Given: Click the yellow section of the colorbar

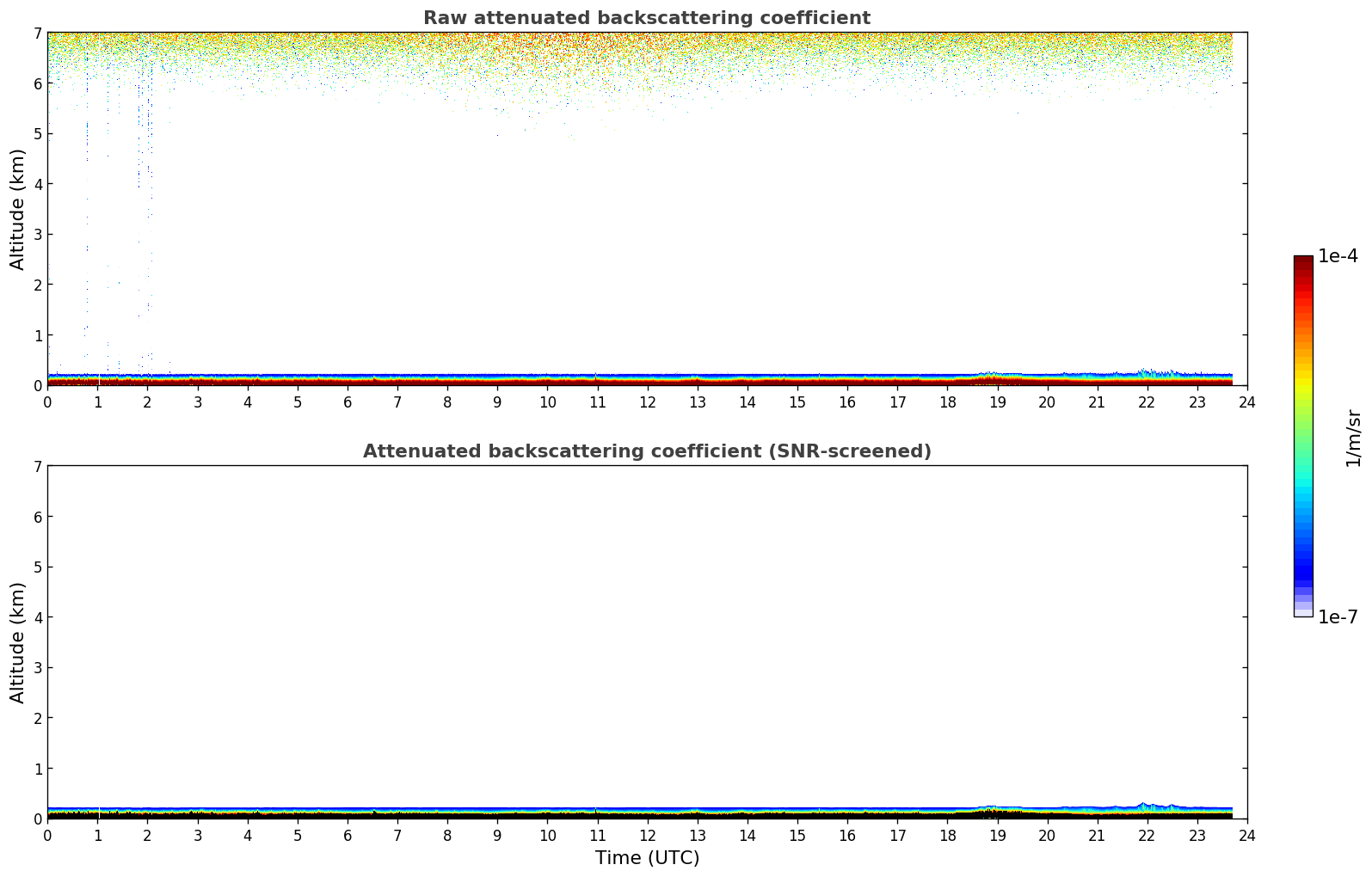Looking at the screenshot, I should pyautogui.click(x=1303, y=378).
